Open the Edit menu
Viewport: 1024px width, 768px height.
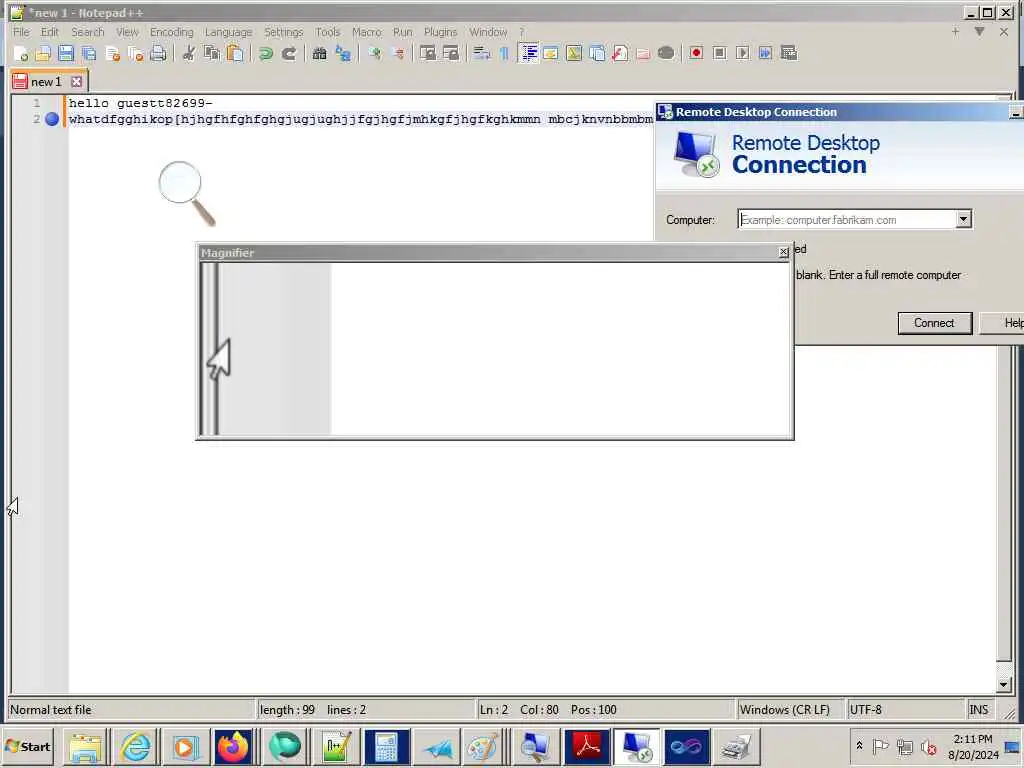(49, 32)
